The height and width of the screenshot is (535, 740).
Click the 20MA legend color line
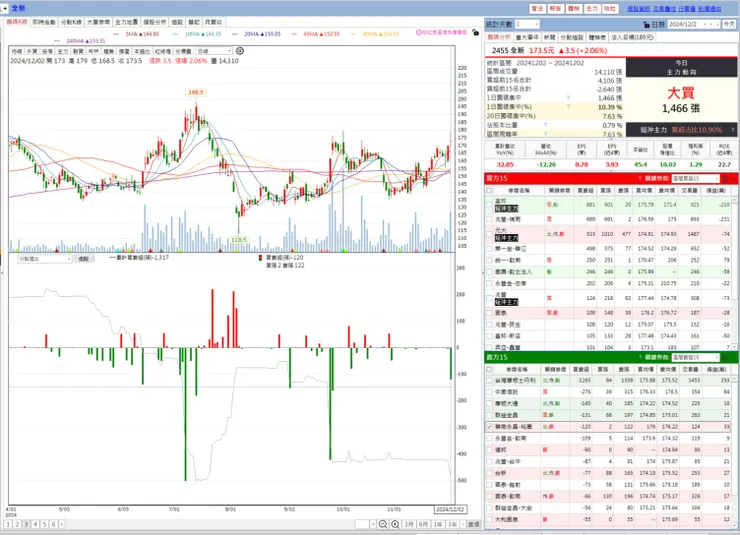236,34
